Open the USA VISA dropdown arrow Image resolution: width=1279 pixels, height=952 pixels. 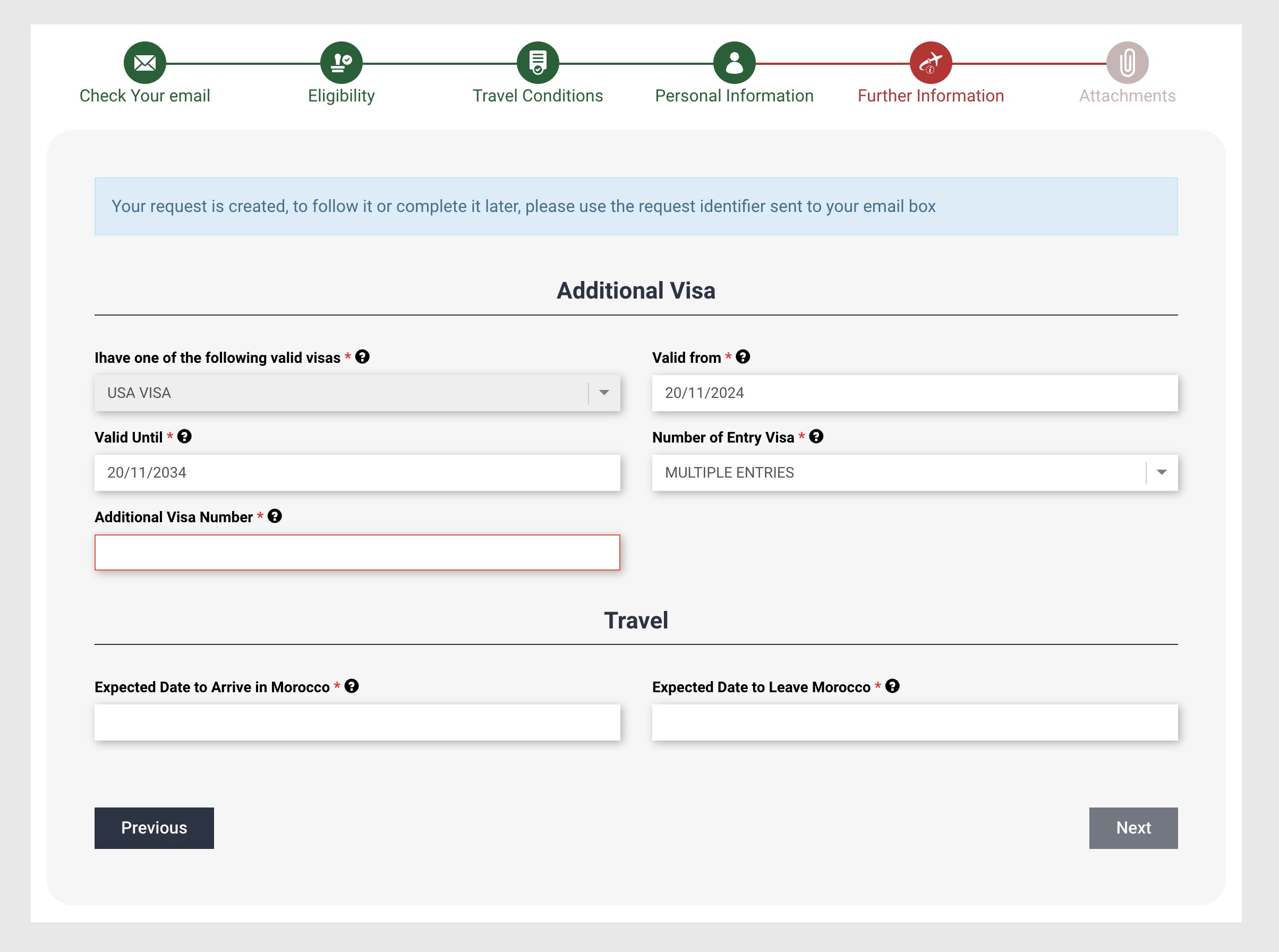point(604,393)
